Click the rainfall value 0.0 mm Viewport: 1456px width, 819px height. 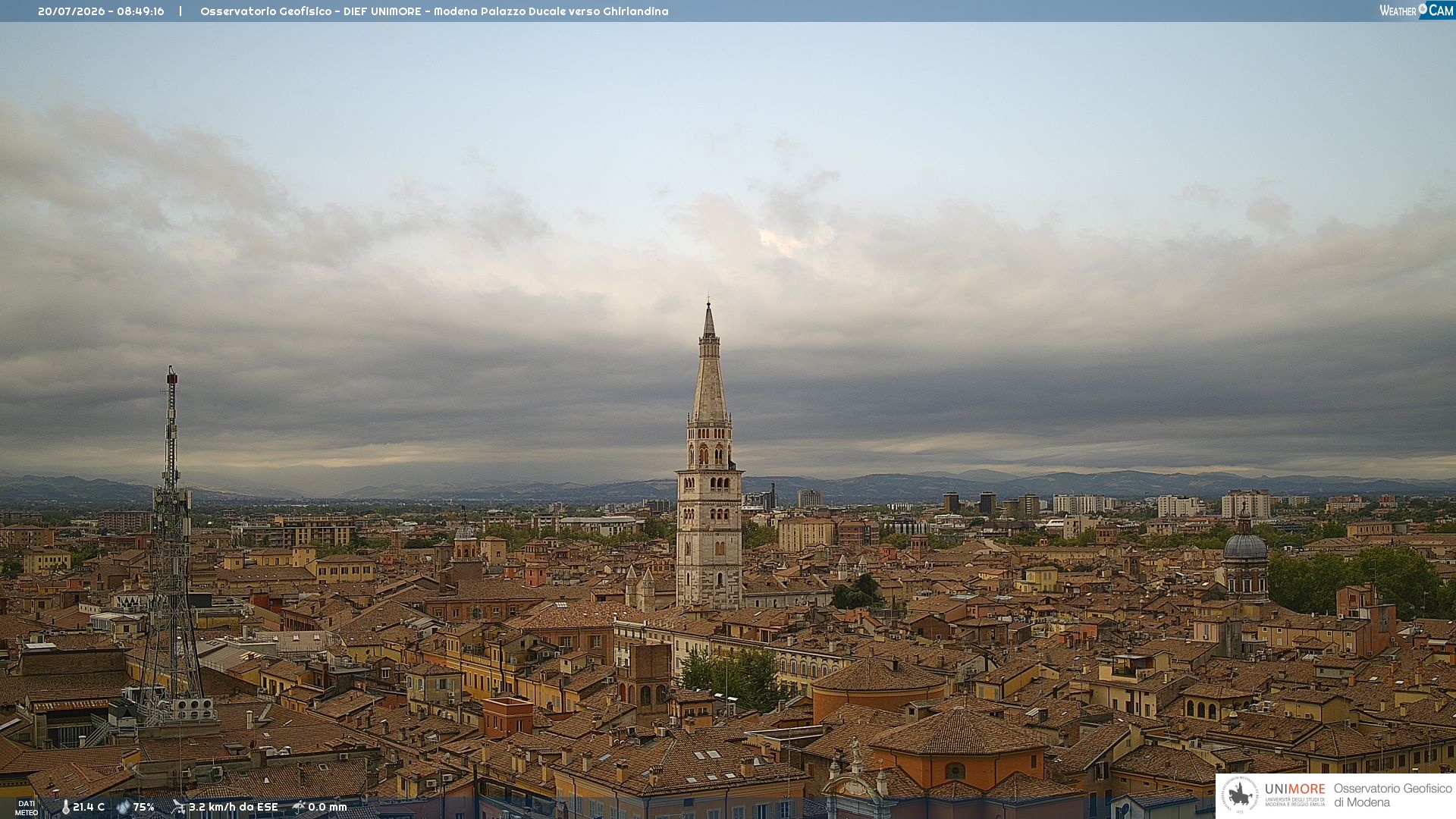328,808
